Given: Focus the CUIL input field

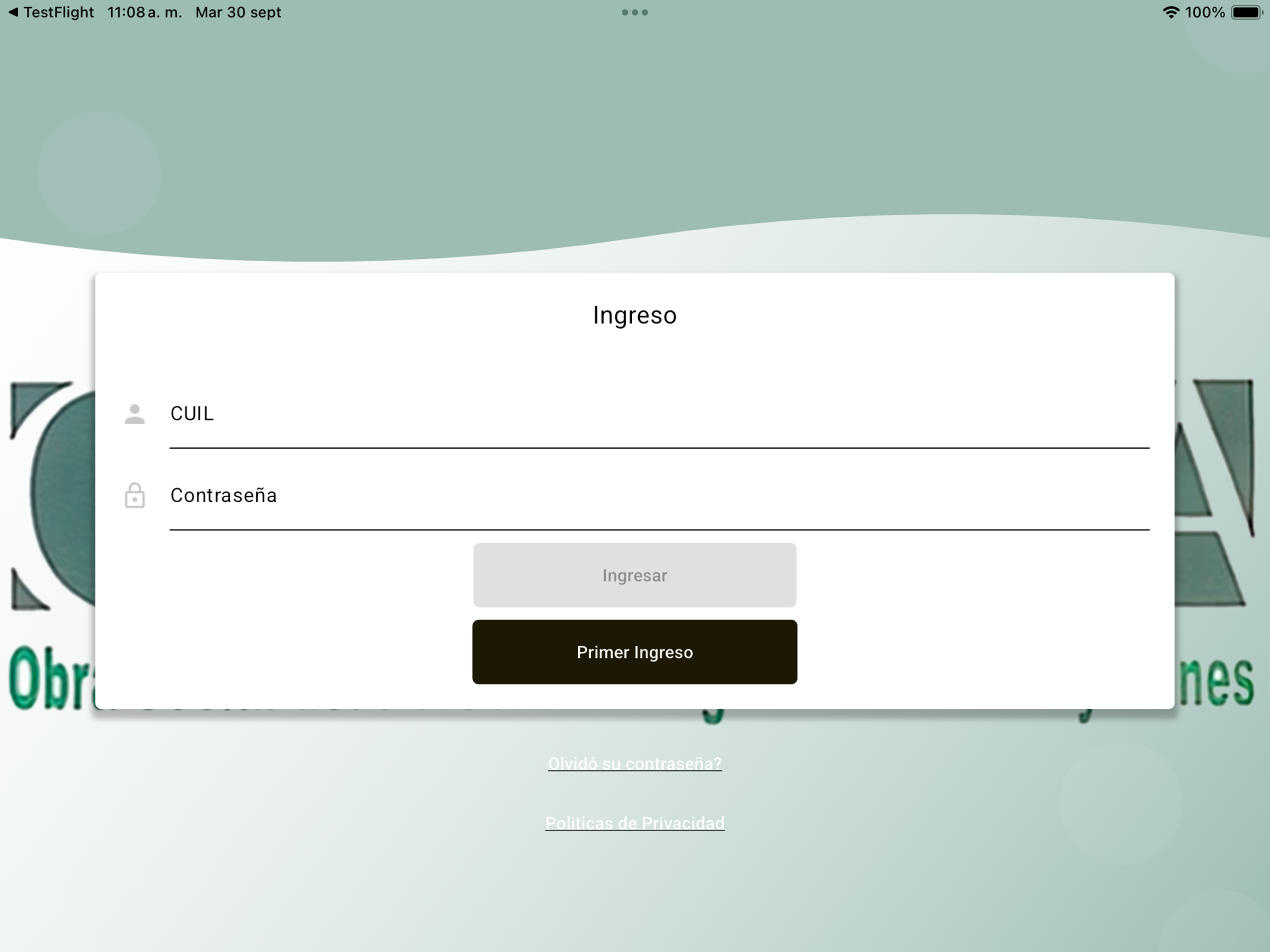Looking at the screenshot, I should tap(659, 414).
